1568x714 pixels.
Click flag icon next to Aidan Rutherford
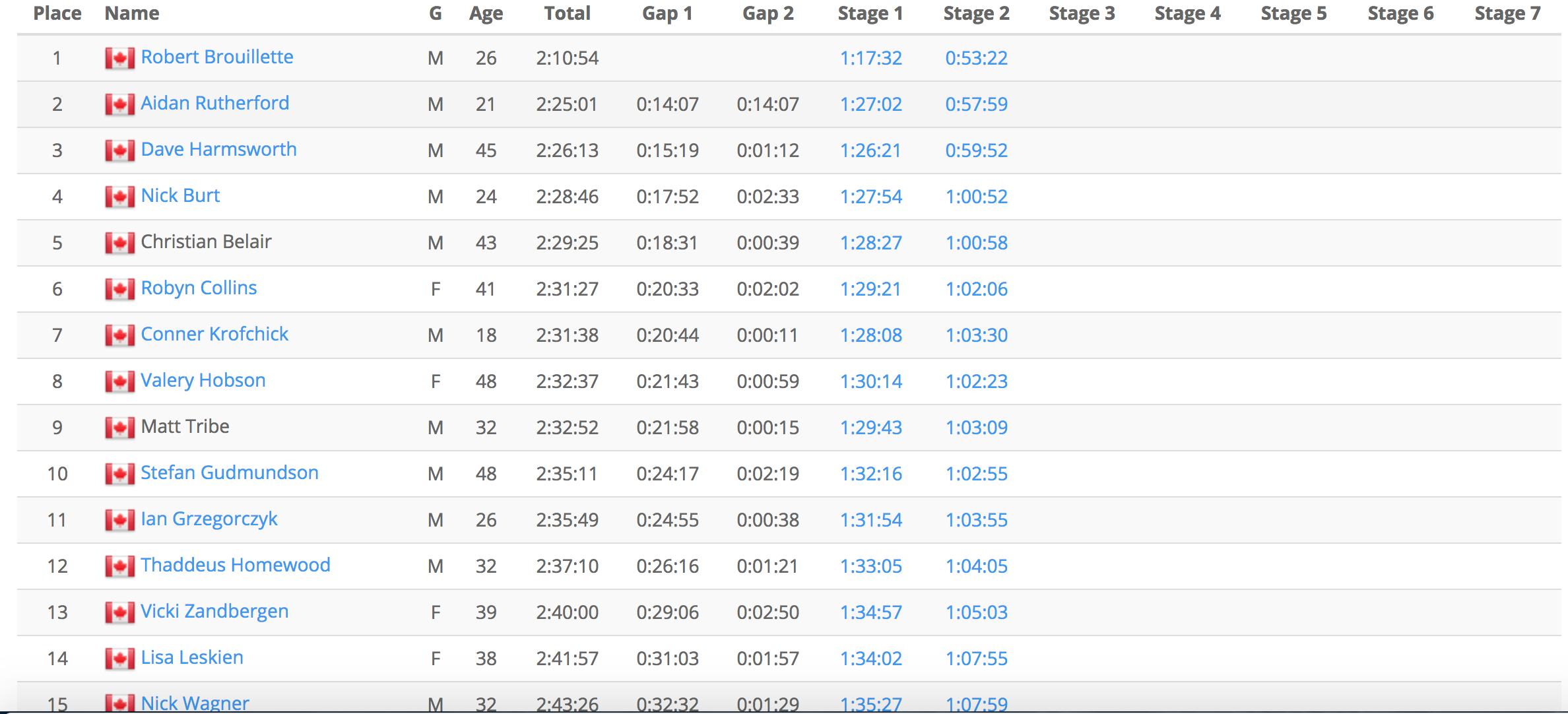tap(119, 104)
